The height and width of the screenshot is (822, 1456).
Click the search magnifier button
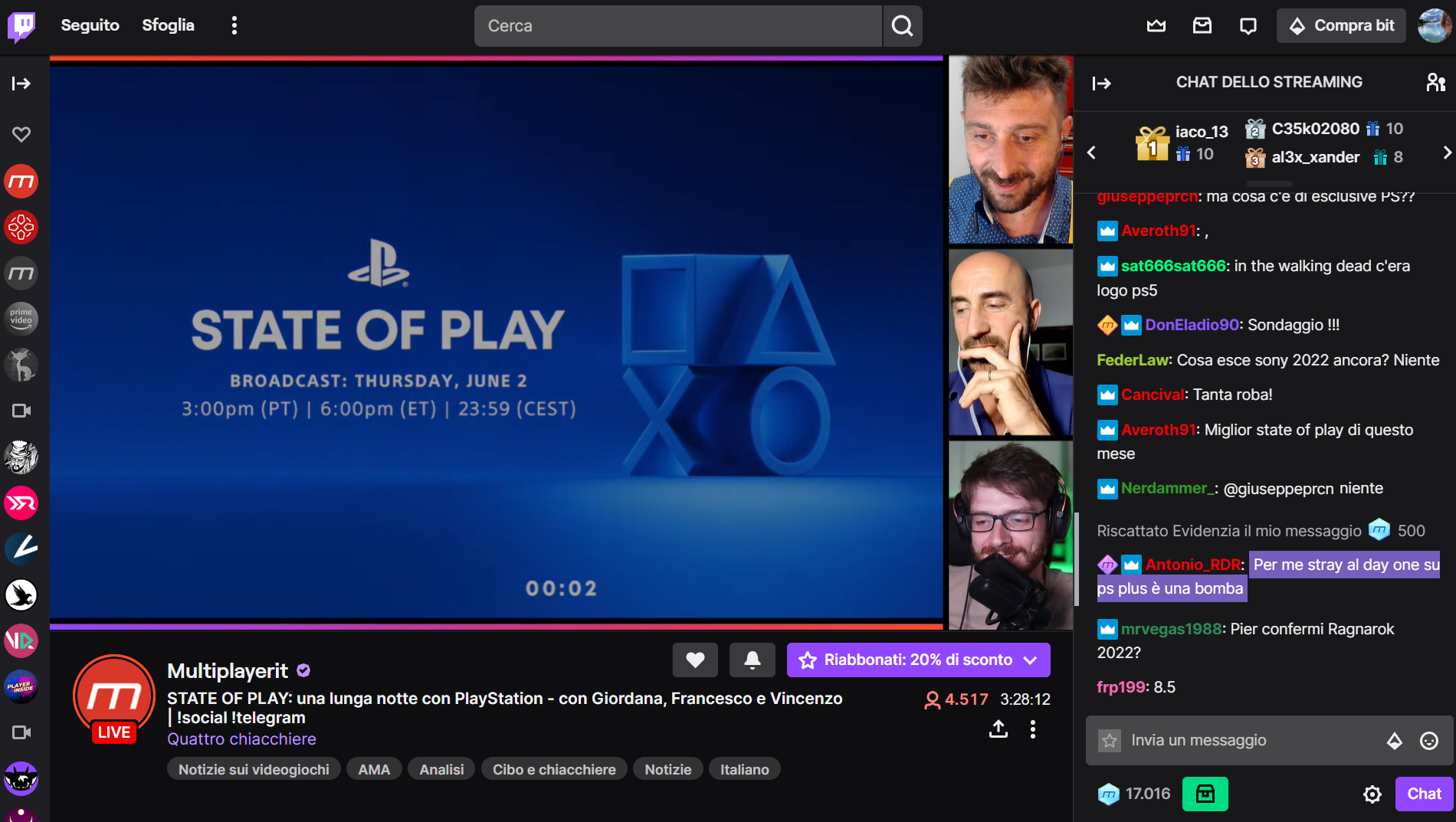903,26
